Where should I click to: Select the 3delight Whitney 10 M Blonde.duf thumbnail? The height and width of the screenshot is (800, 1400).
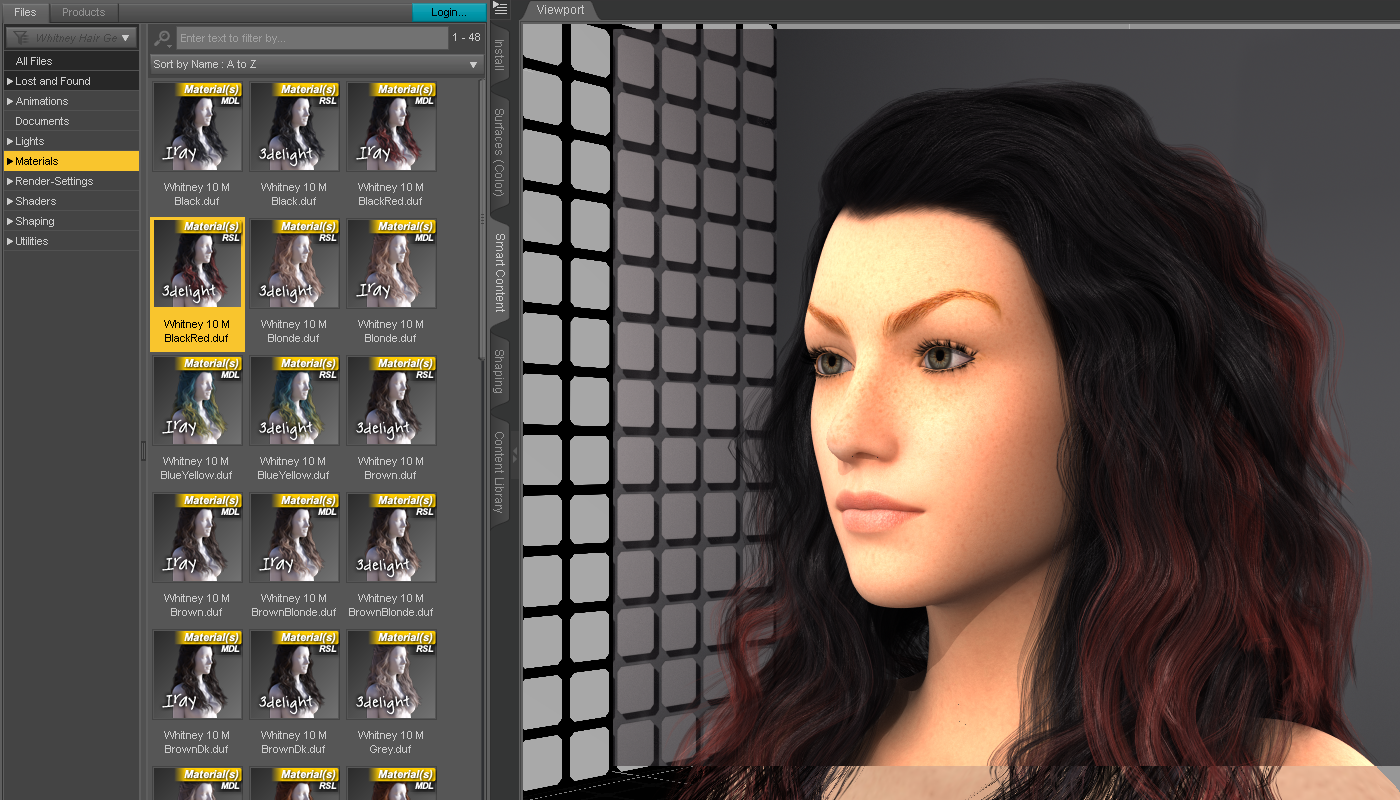pos(294,264)
